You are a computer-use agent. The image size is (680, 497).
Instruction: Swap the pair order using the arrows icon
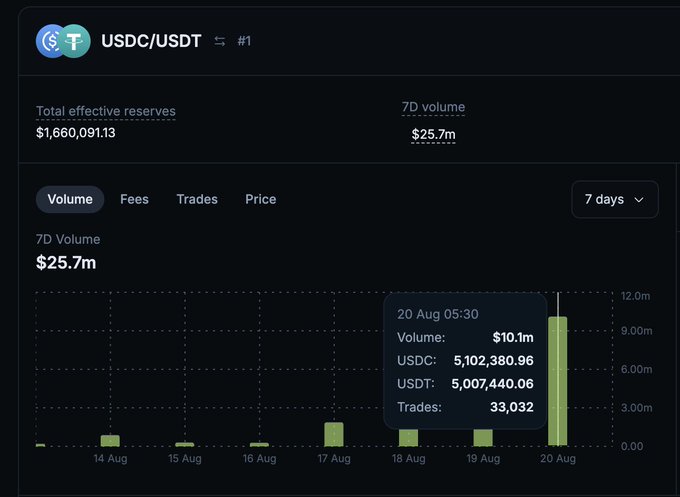tap(219, 41)
